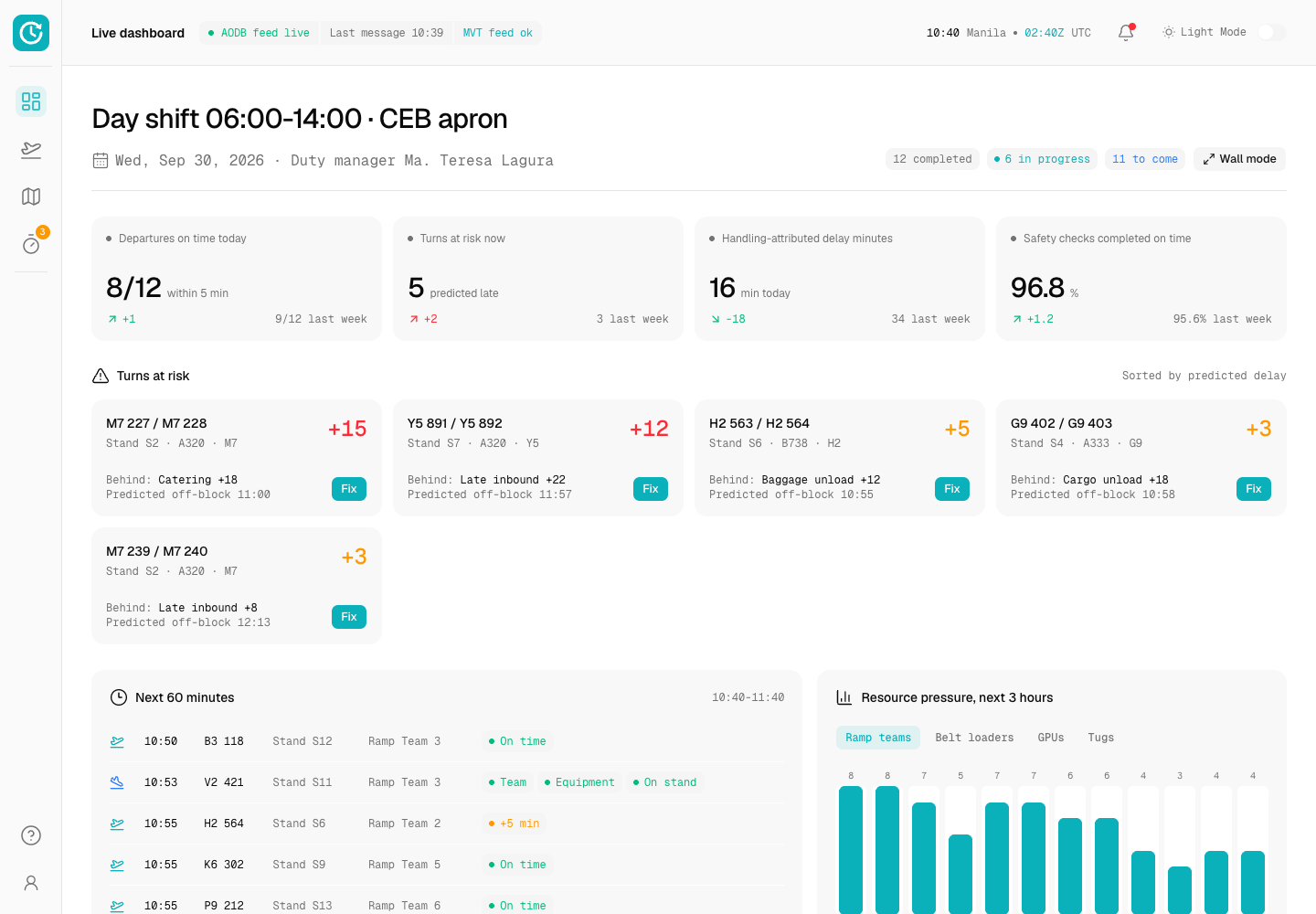The image size is (1316, 914).
Task: Click the calendar icon beside Wed, Sep 30
Action: (x=101, y=161)
